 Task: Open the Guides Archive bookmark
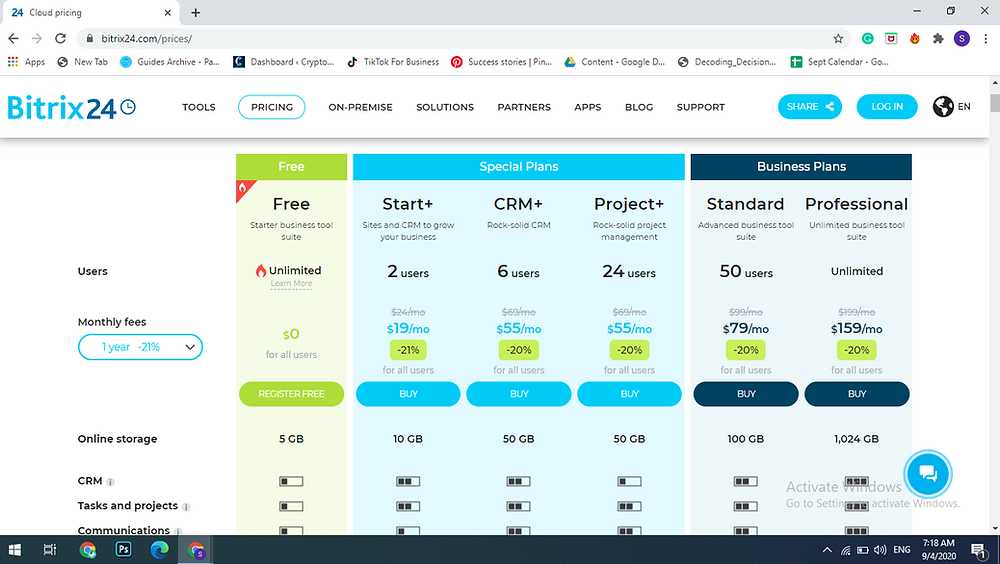pos(170,62)
